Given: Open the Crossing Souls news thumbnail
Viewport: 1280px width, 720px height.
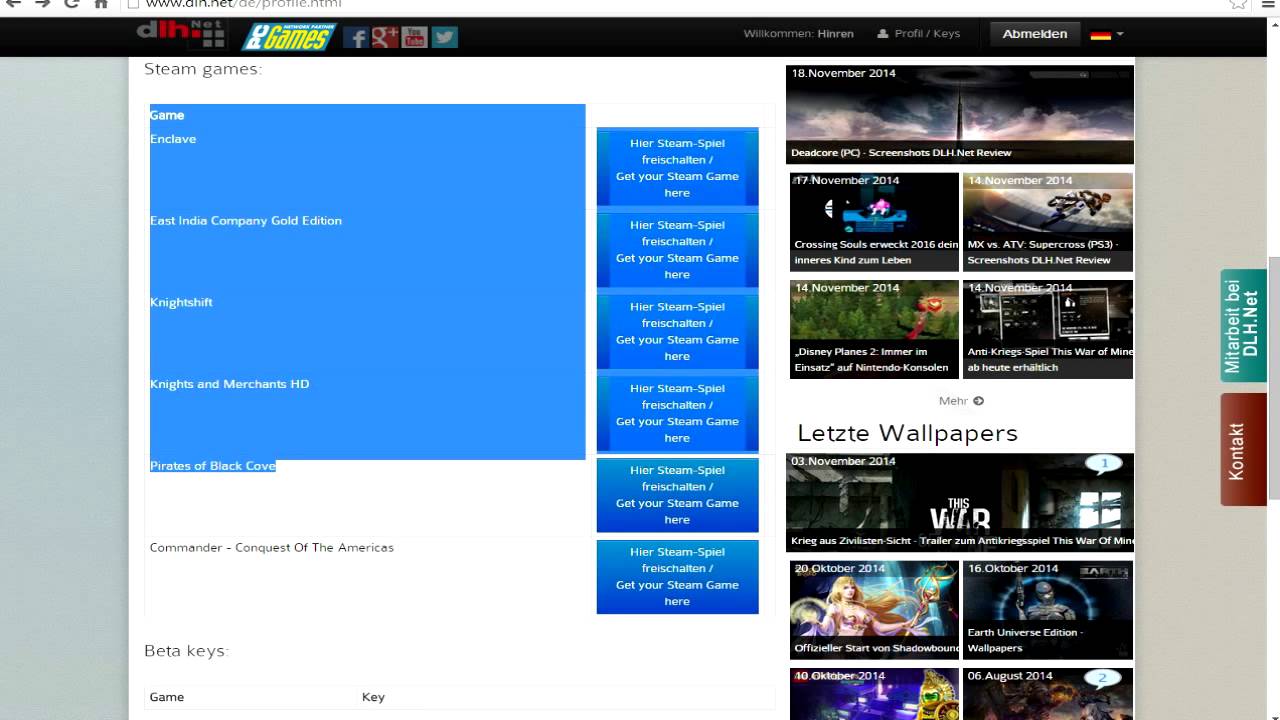Looking at the screenshot, I should point(874,222).
